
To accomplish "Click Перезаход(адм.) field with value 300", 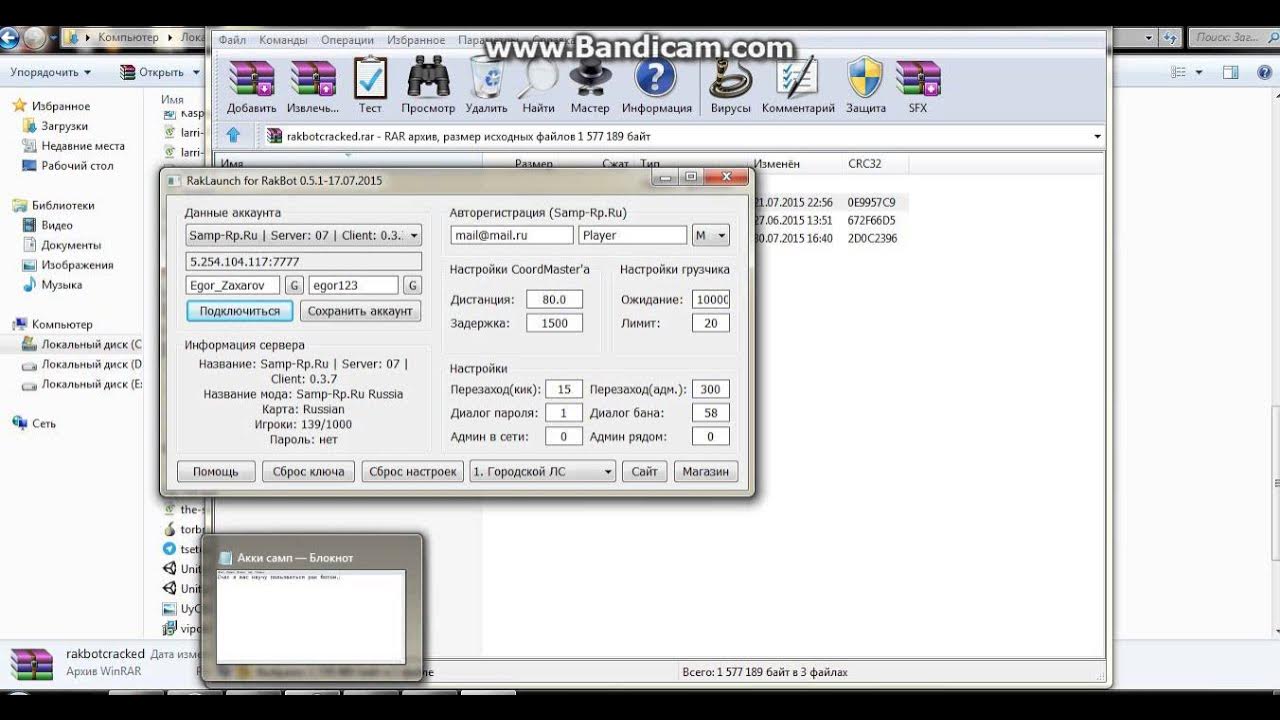I will click(711, 389).
